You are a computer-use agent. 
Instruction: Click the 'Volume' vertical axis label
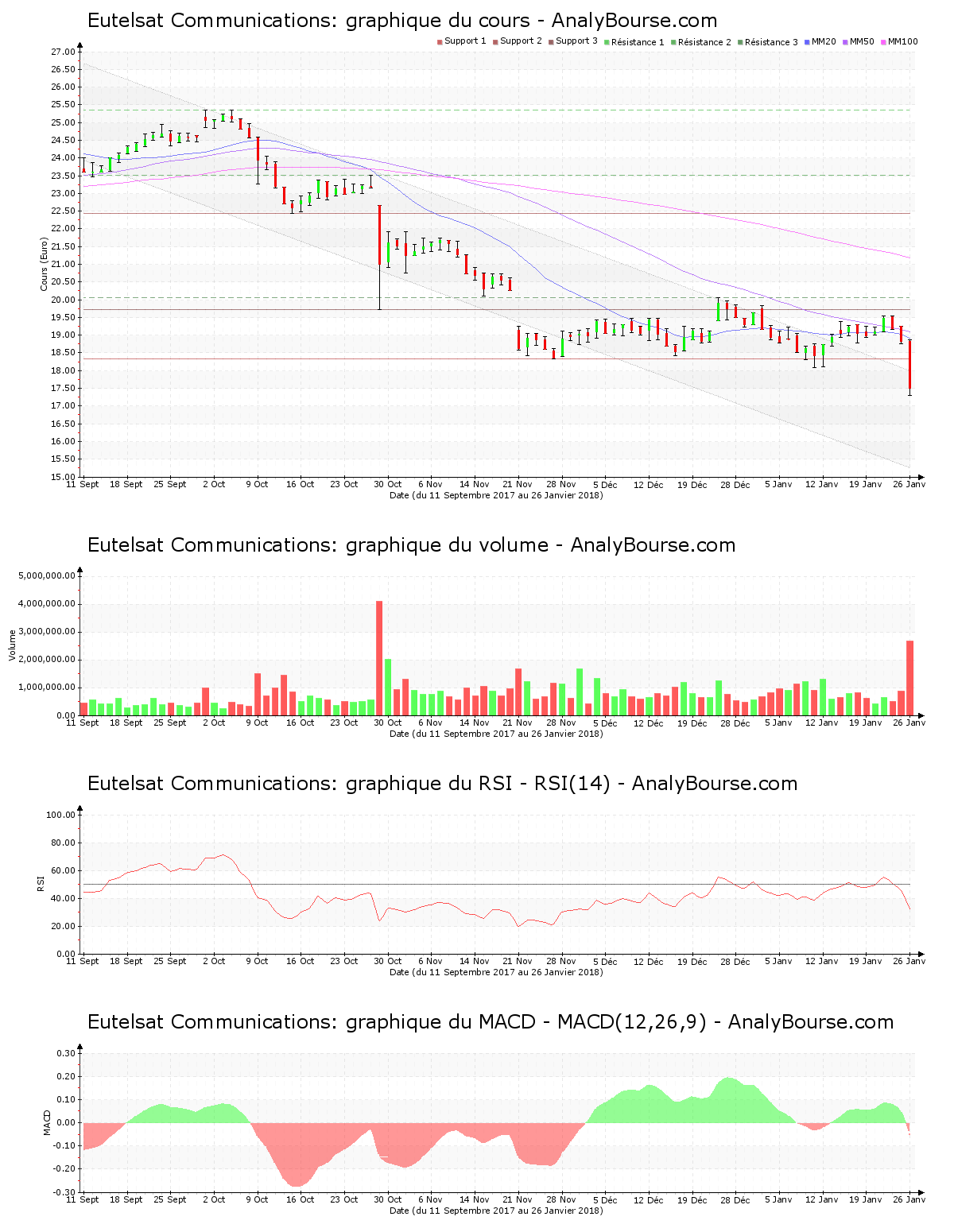(12, 645)
